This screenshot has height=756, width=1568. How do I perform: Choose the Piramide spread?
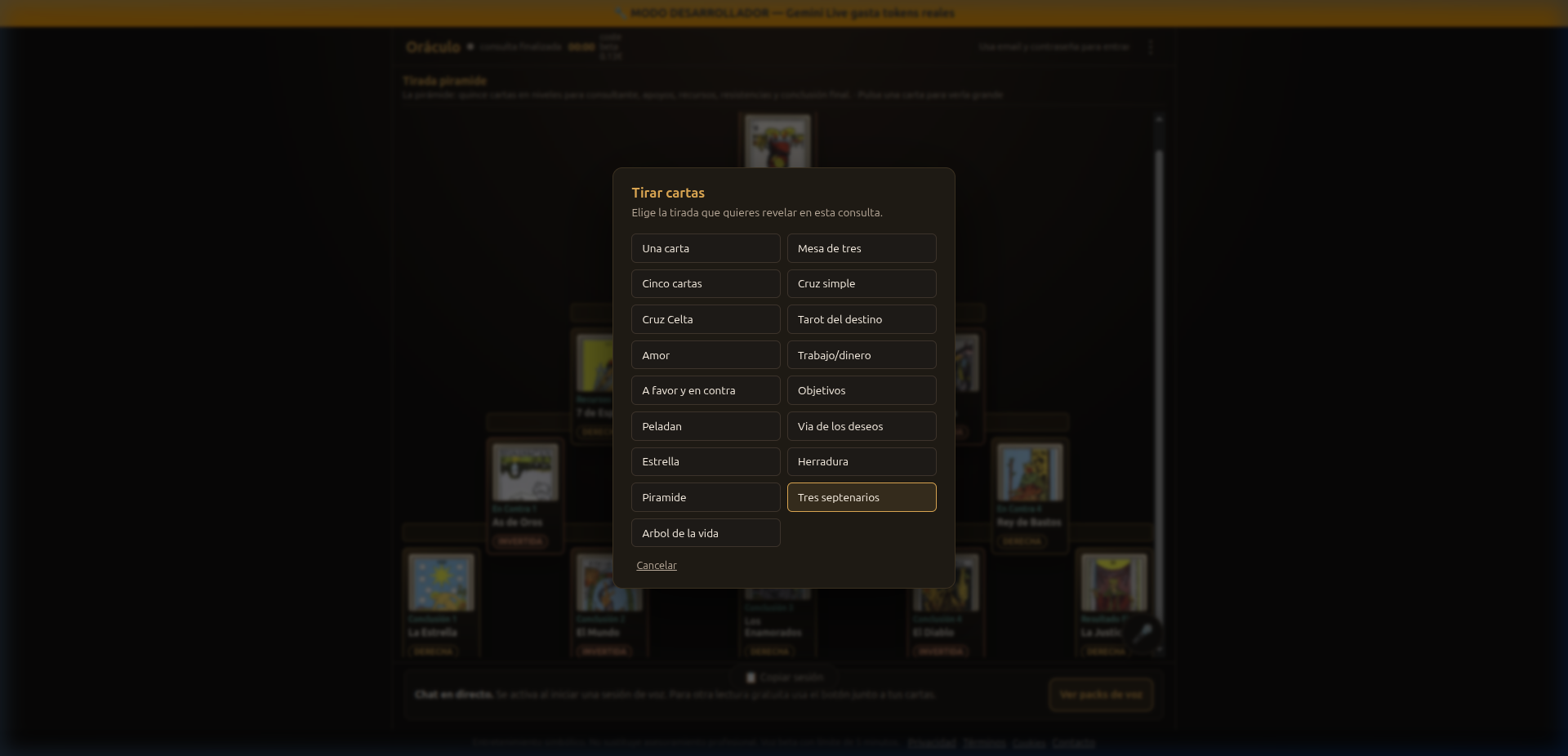706,497
